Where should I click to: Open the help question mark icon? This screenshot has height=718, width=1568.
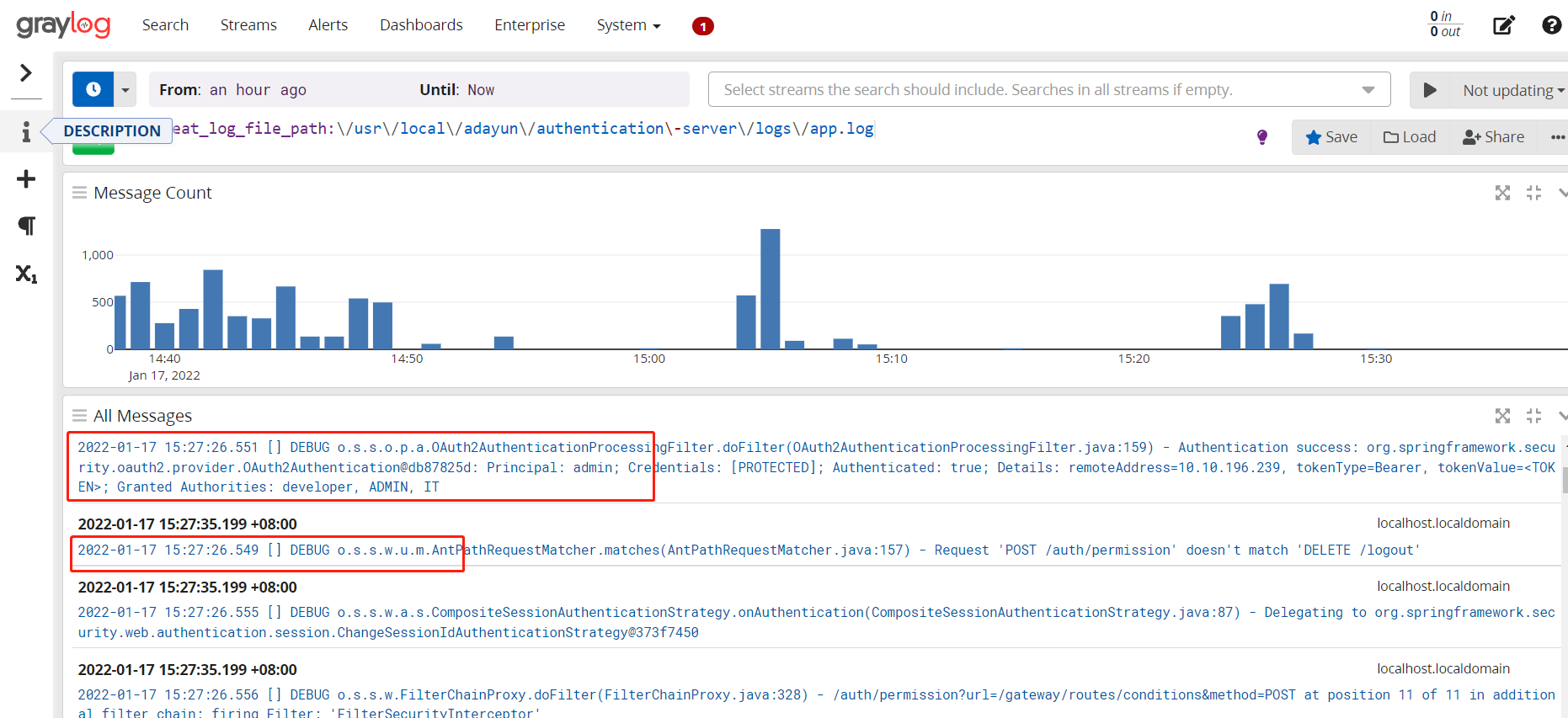coord(1551,25)
